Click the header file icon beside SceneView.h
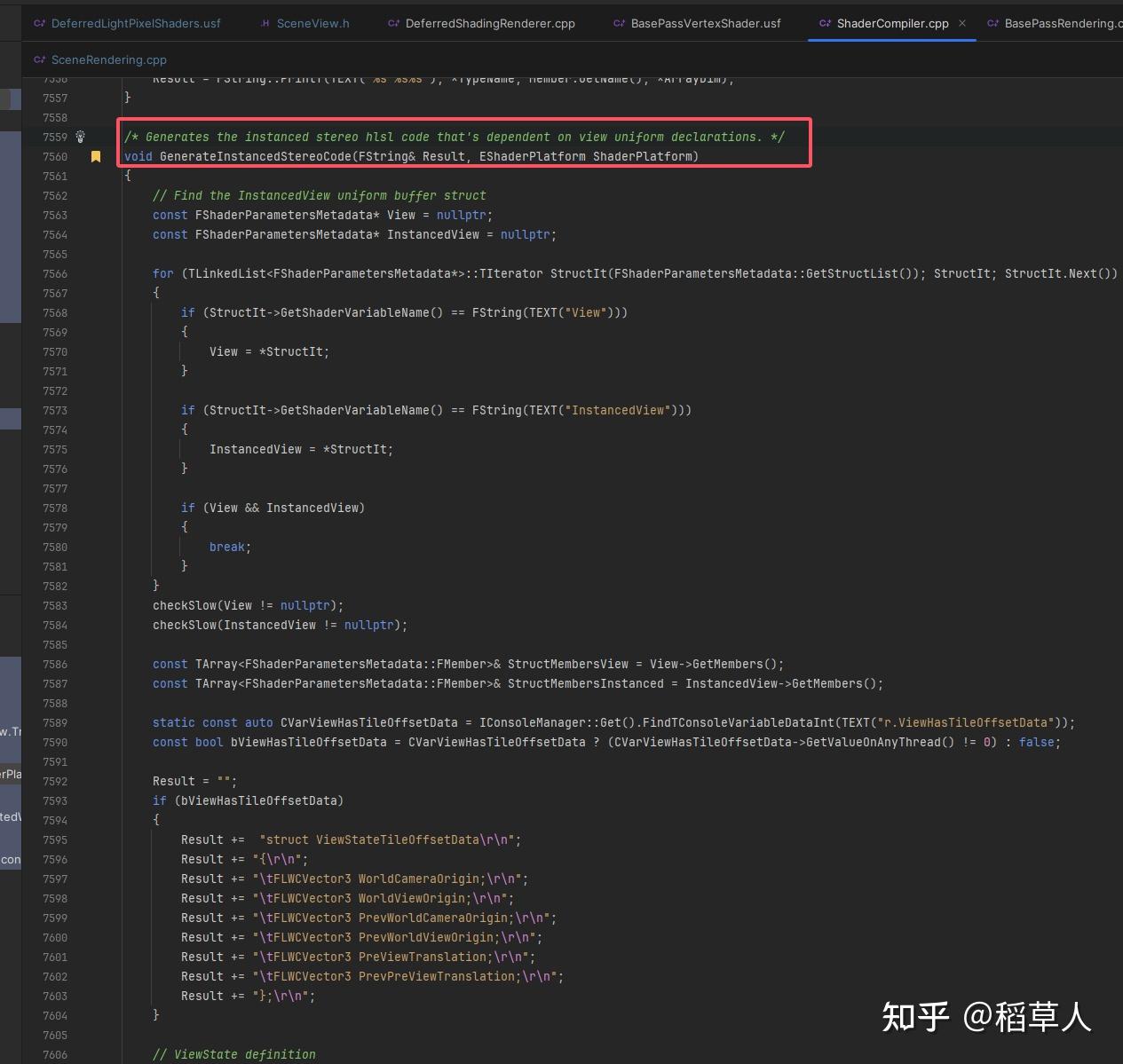The image size is (1123, 1064). point(262,23)
